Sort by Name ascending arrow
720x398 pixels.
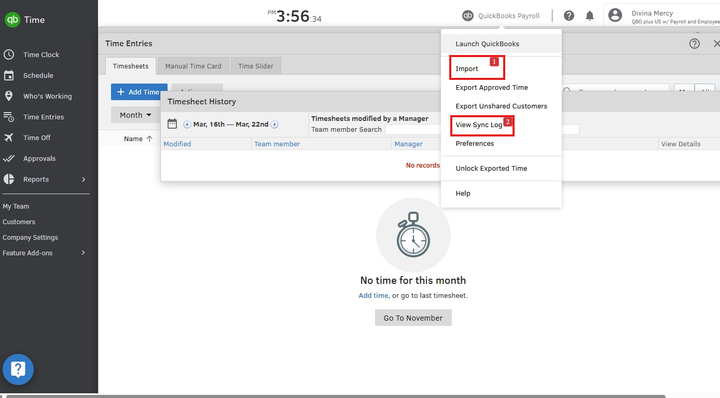click(x=149, y=139)
